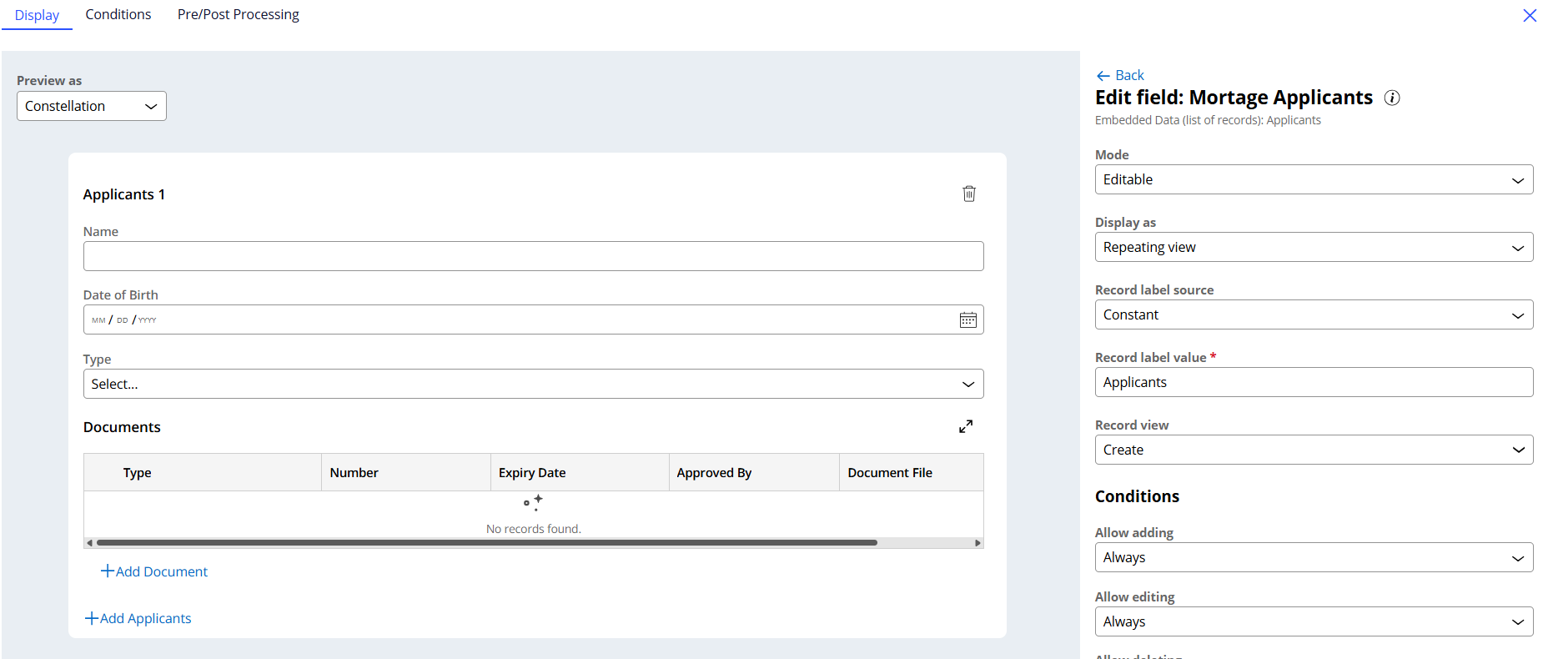Expand the Allow adding dropdown
This screenshot has width=1568, height=659.
(x=1313, y=557)
